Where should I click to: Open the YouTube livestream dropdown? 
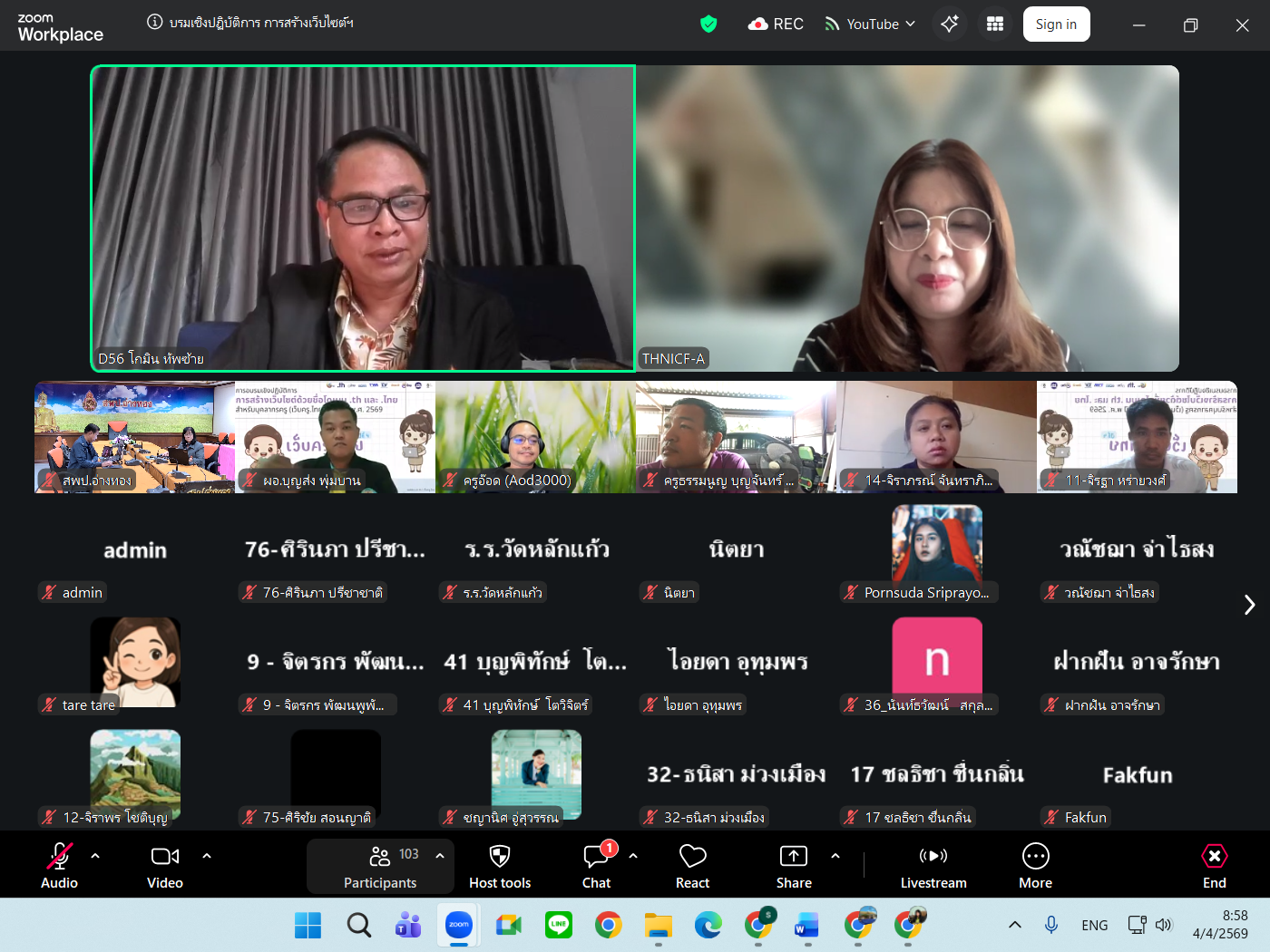click(870, 24)
